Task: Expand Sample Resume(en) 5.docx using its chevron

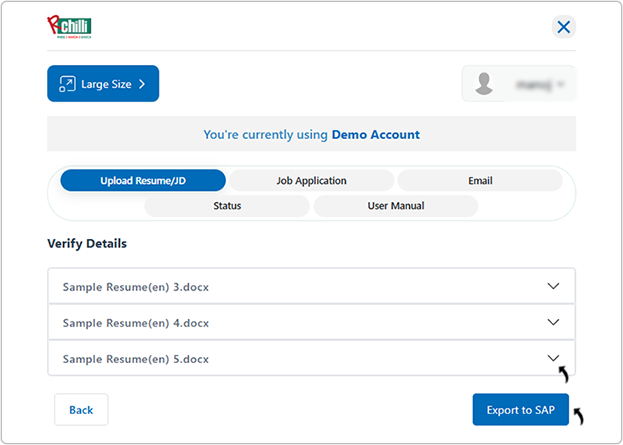Action: point(554,358)
